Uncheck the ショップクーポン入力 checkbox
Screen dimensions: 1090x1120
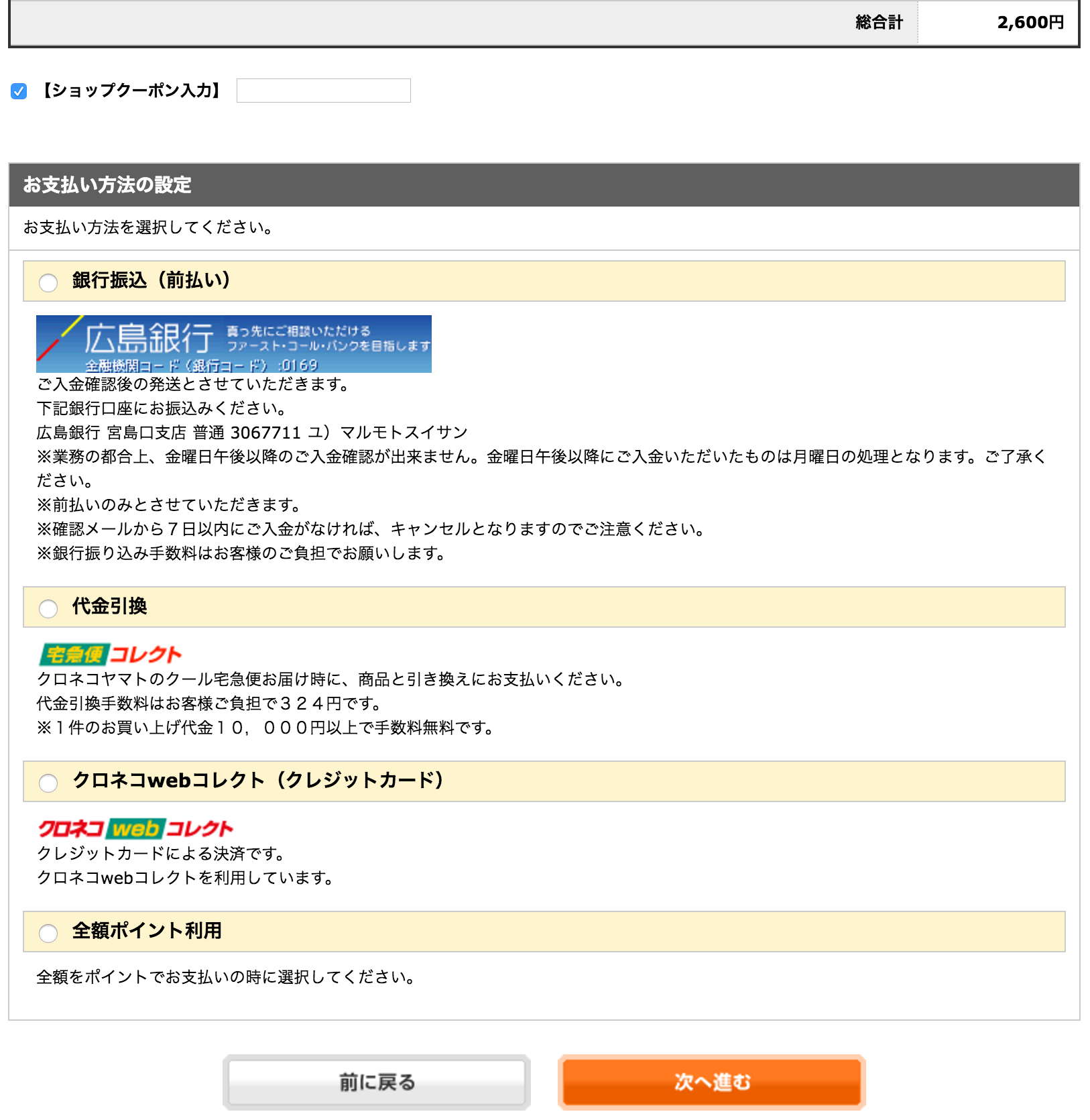coord(19,91)
